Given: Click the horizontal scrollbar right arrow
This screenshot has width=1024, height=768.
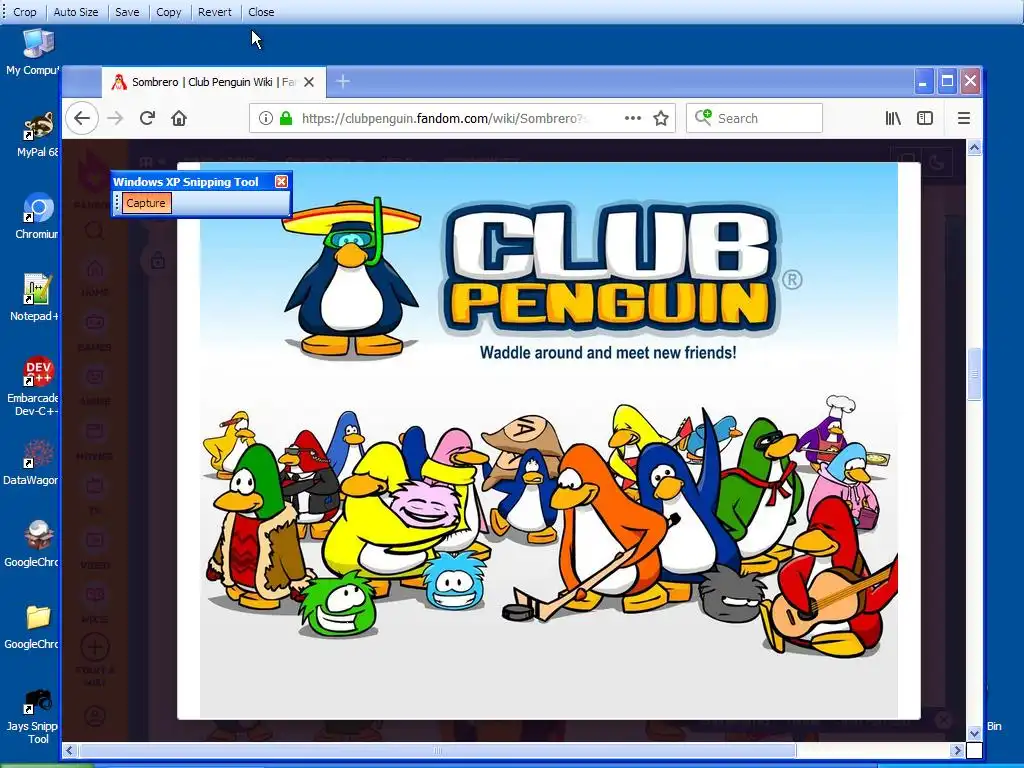Looking at the screenshot, I should point(957,750).
